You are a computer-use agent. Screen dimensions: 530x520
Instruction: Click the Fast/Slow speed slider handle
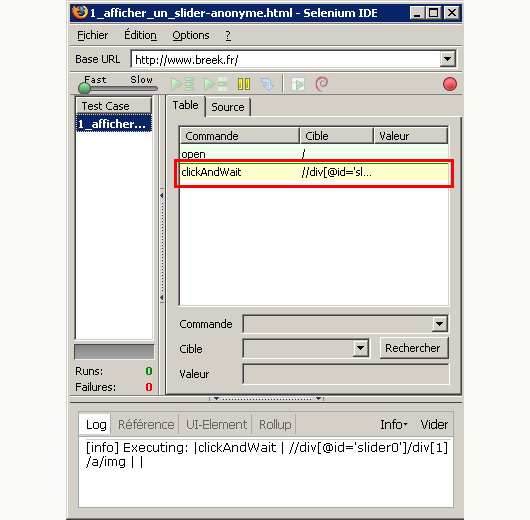click(x=84, y=88)
